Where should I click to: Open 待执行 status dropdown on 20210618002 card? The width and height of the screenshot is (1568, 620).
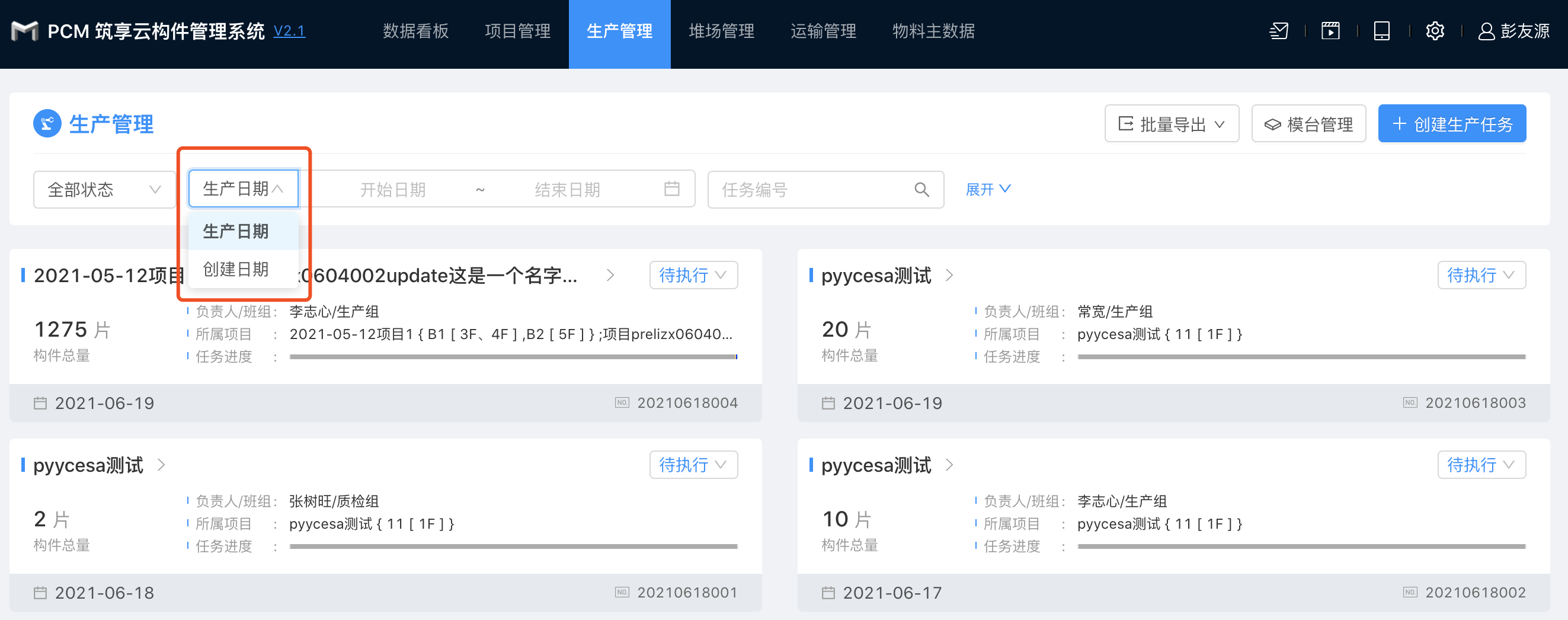[x=1481, y=465]
